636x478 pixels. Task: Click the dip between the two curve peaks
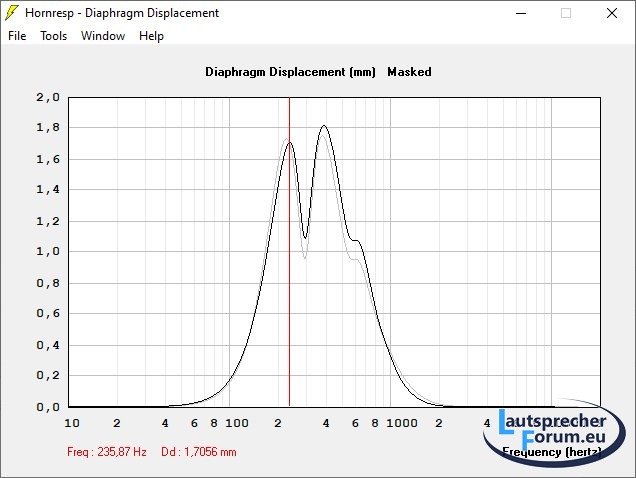point(305,237)
